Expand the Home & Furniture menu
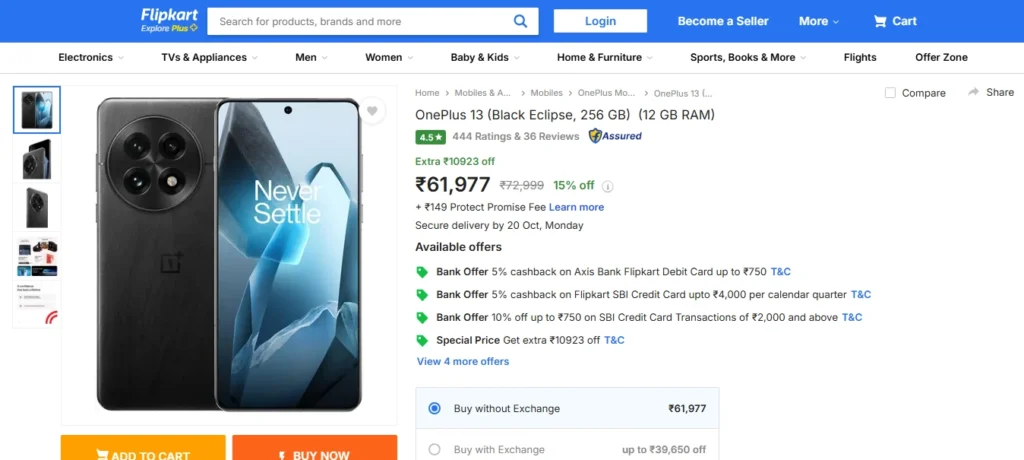The height and width of the screenshot is (460, 1024). coord(605,57)
